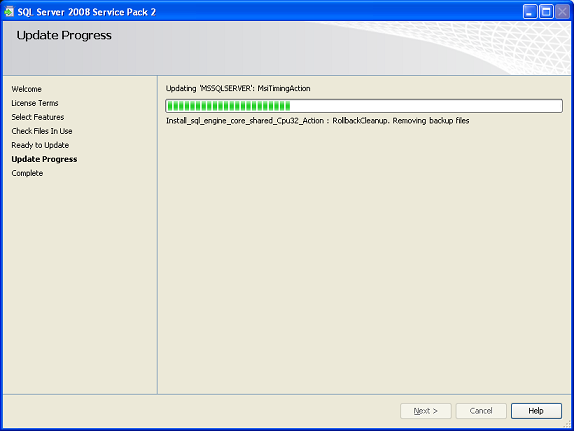
Task: Click the SQL Server installer title bar icon
Action: [9, 12]
